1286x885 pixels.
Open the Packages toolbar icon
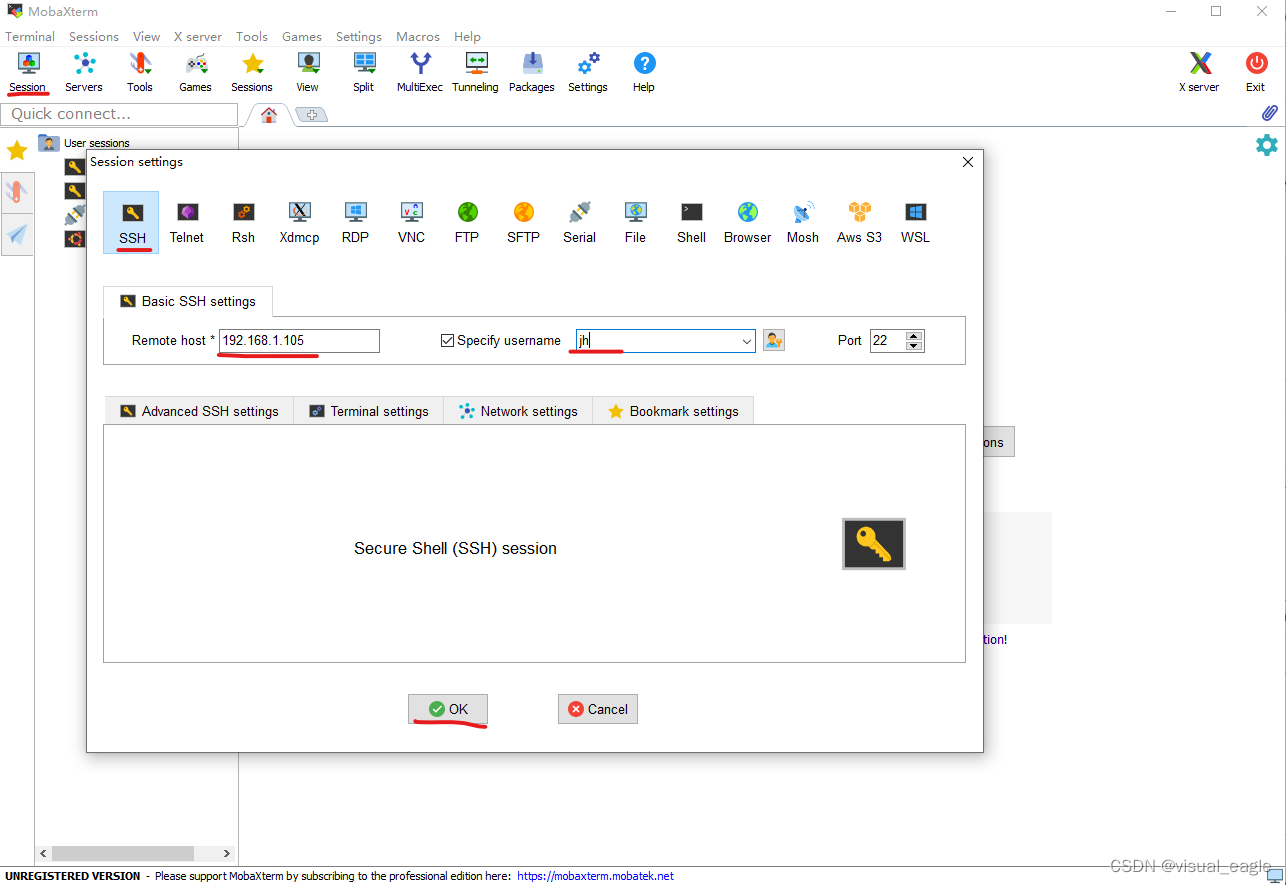click(x=532, y=72)
